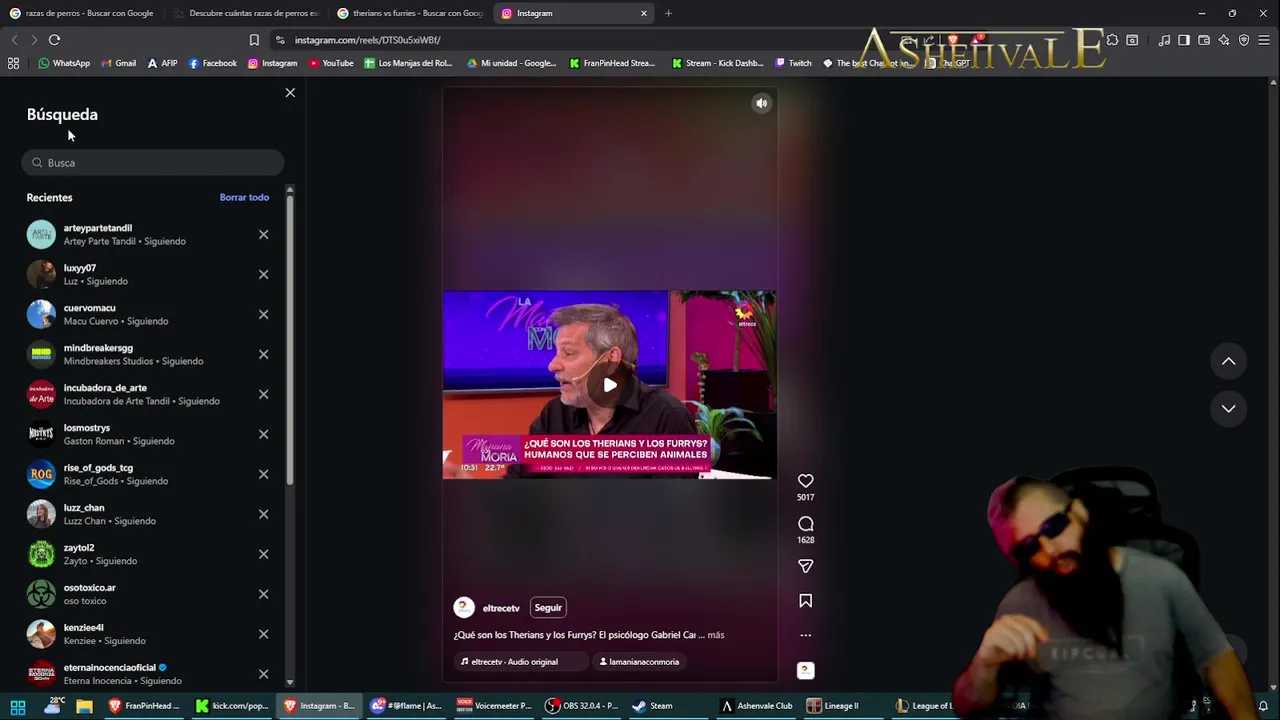Viewport: 1280px width, 720px height.
Task: Remove rise_of_gods_tcg from recent searches
Action: 264,475
